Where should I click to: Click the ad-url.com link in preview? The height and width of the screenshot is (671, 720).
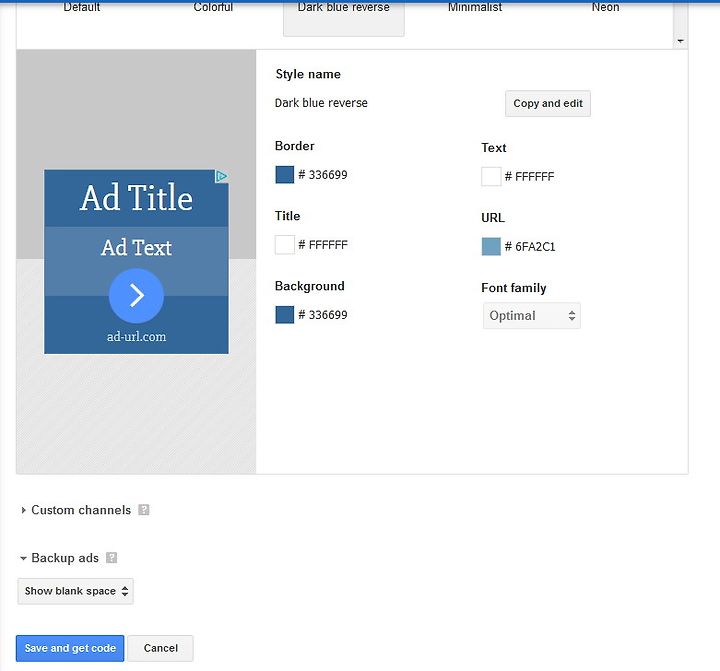tap(136, 337)
